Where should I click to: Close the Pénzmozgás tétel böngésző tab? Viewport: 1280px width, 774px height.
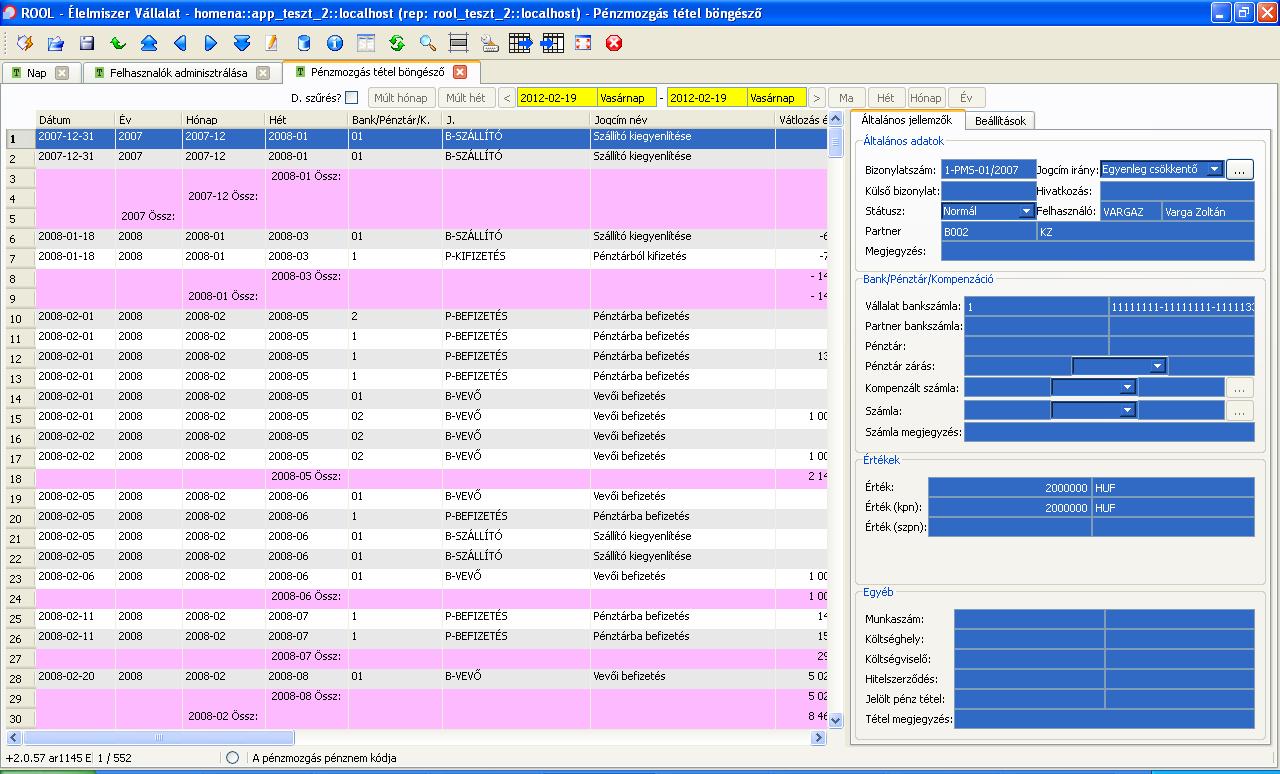460,72
